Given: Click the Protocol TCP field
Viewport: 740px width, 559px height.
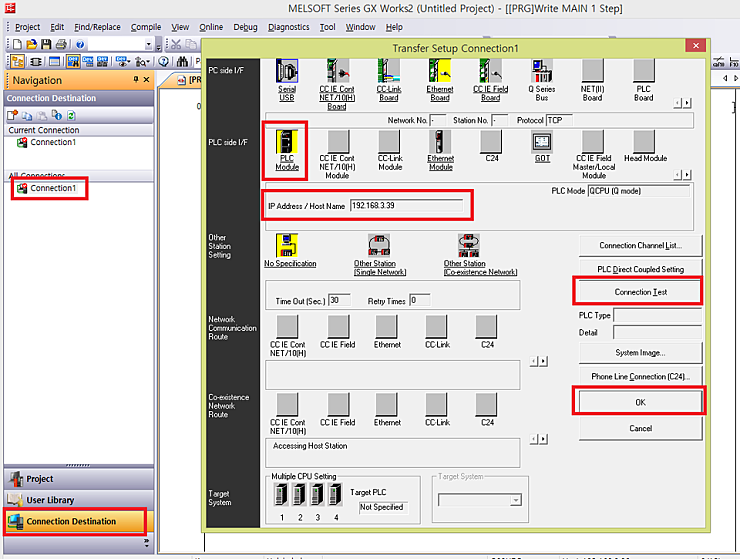Looking at the screenshot, I should tap(560, 120).
